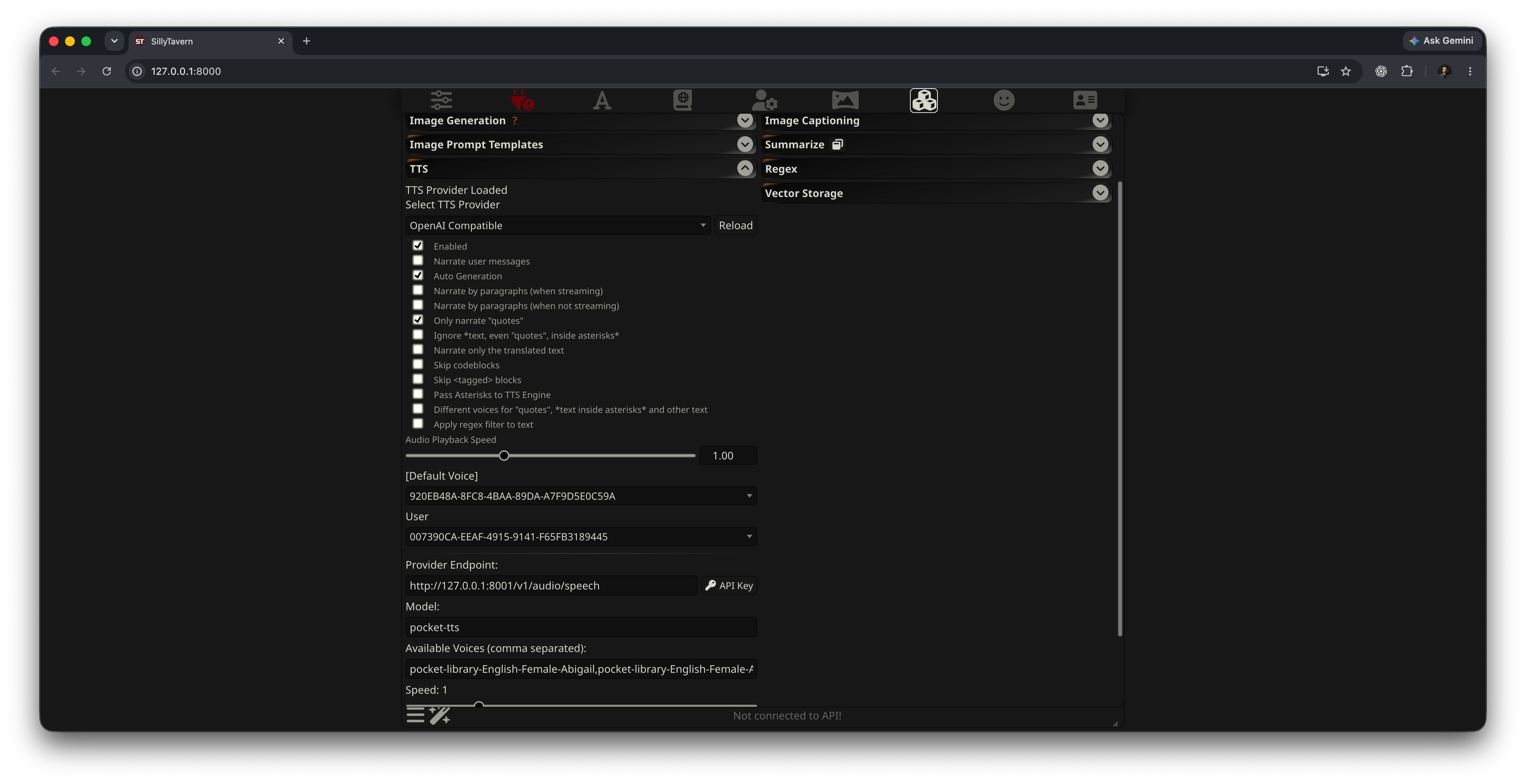Expand the Vector Storage section

click(1100, 192)
